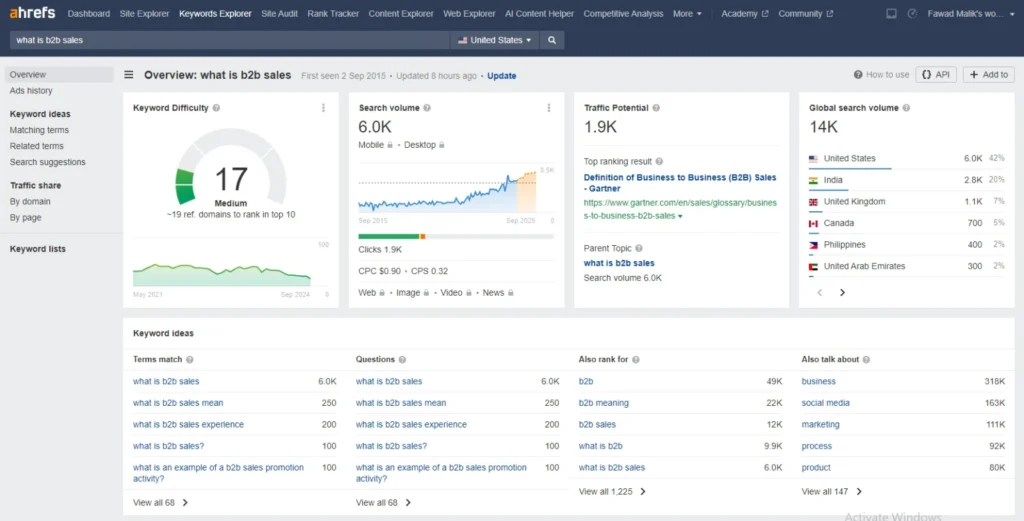Screen dimensions: 1024x521
Task: Open Competitive Analysis
Action: pos(623,13)
